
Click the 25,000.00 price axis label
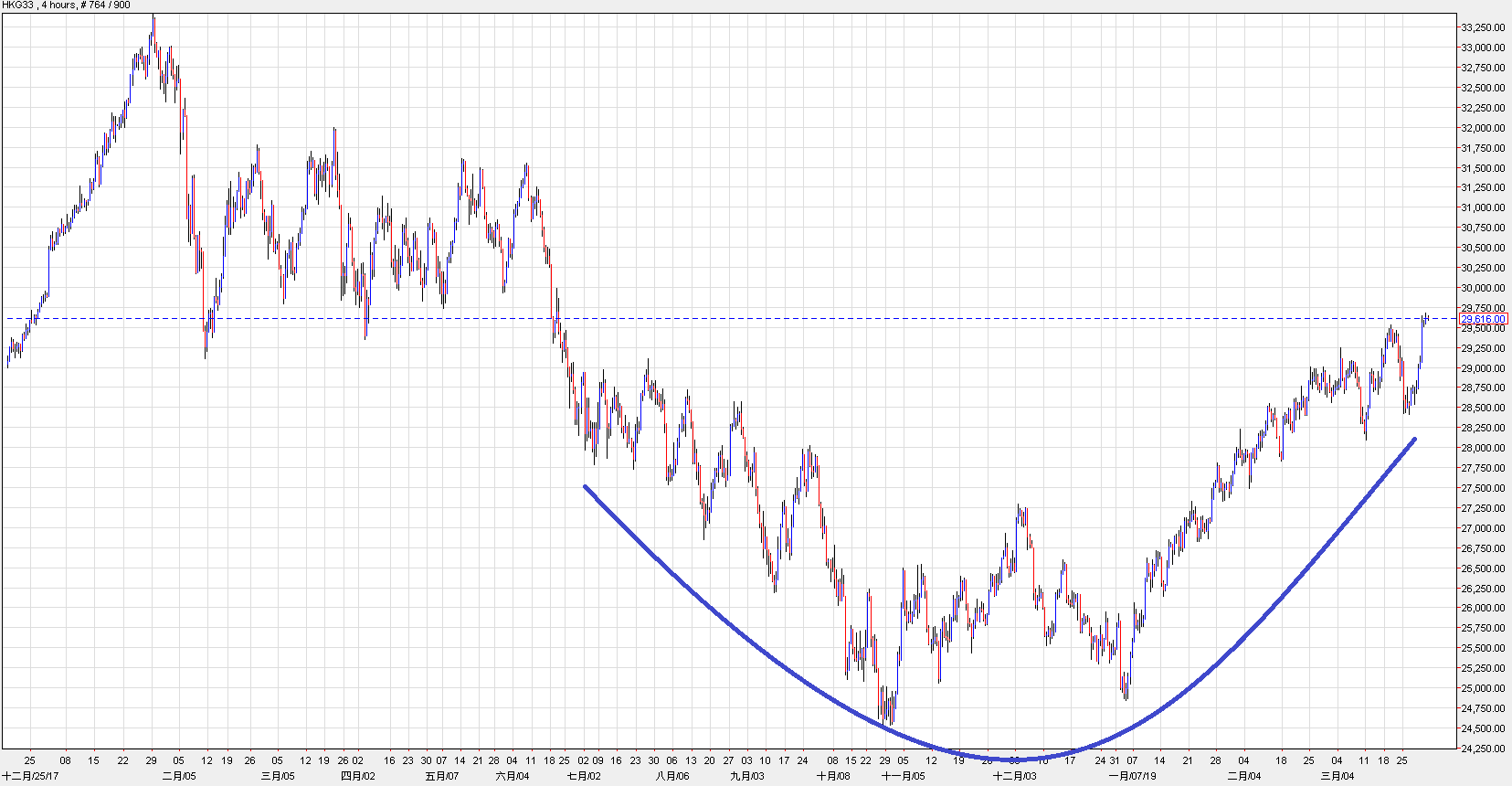point(1483,688)
